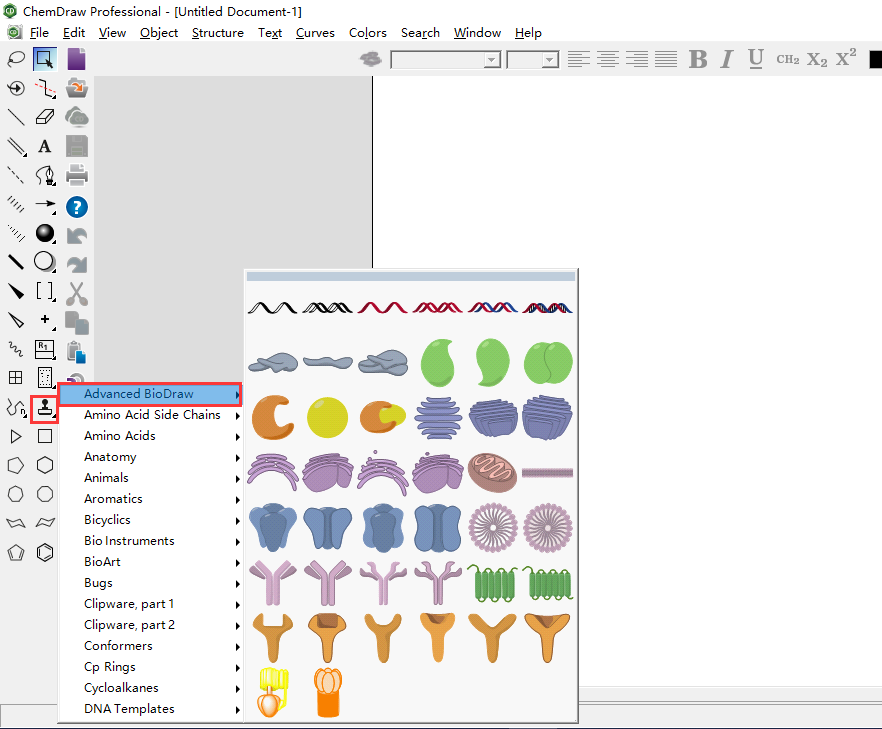Toggle Superscript X² formatting

coord(845,58)
